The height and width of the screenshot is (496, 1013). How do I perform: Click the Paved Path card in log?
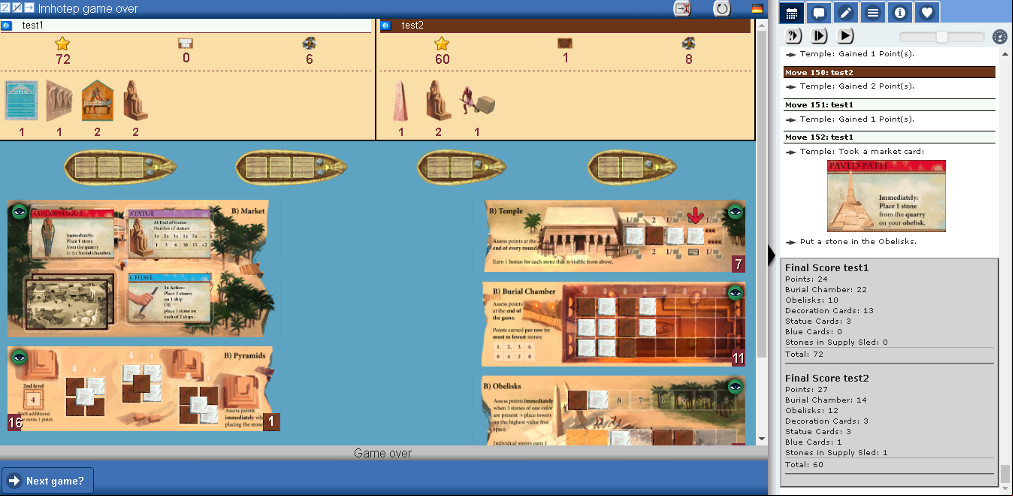(x=886, y=196)
